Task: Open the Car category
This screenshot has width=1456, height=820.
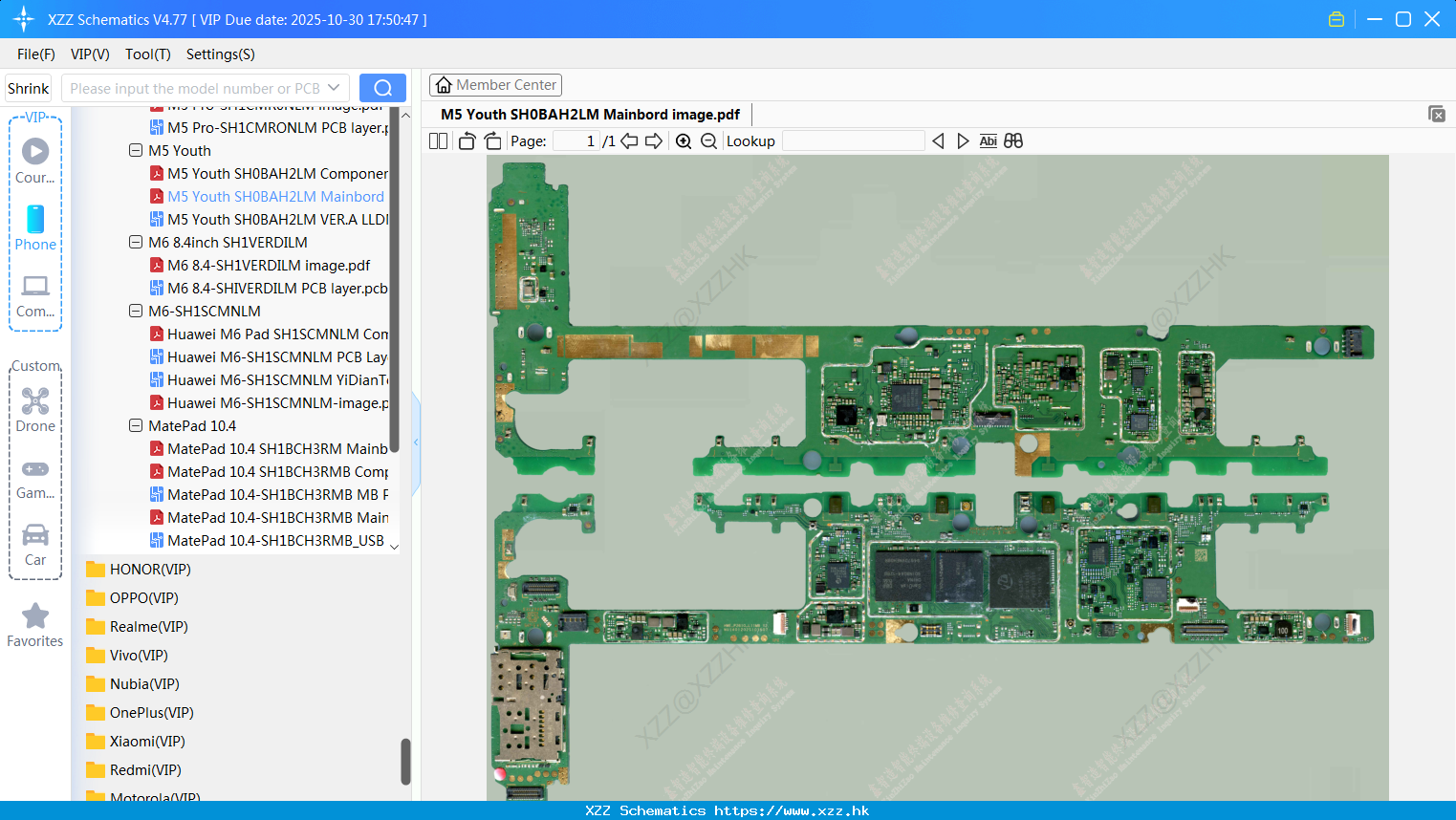Action: (x=35, y=544)
